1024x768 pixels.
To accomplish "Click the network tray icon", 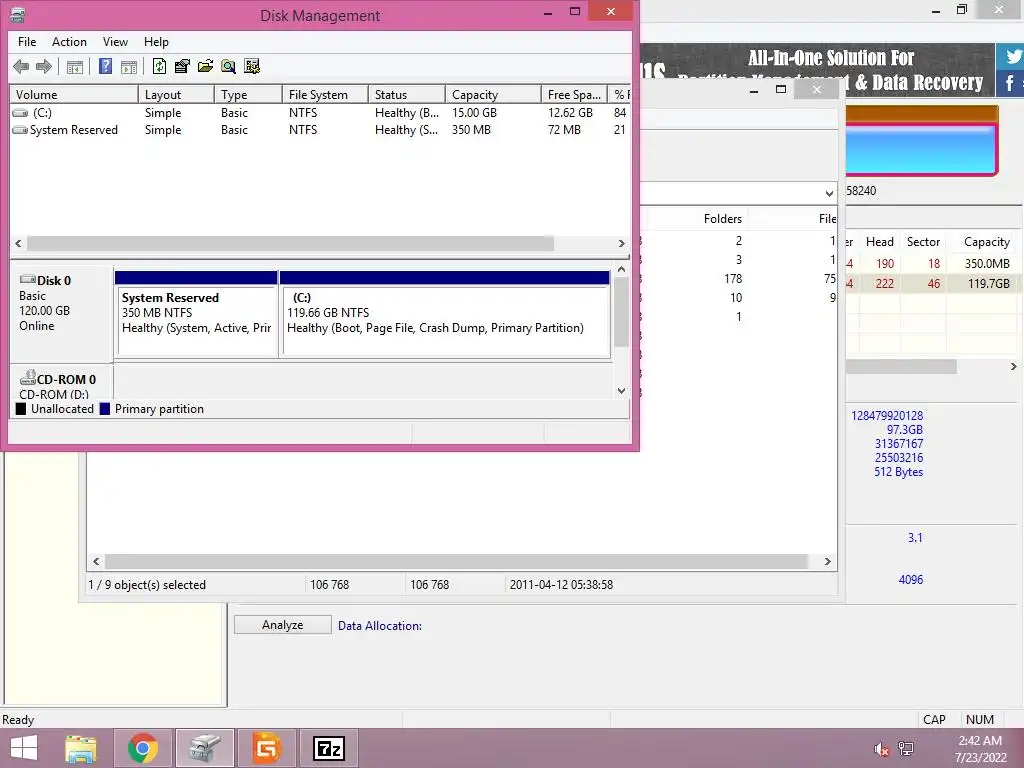I will (x=906, y=749).
